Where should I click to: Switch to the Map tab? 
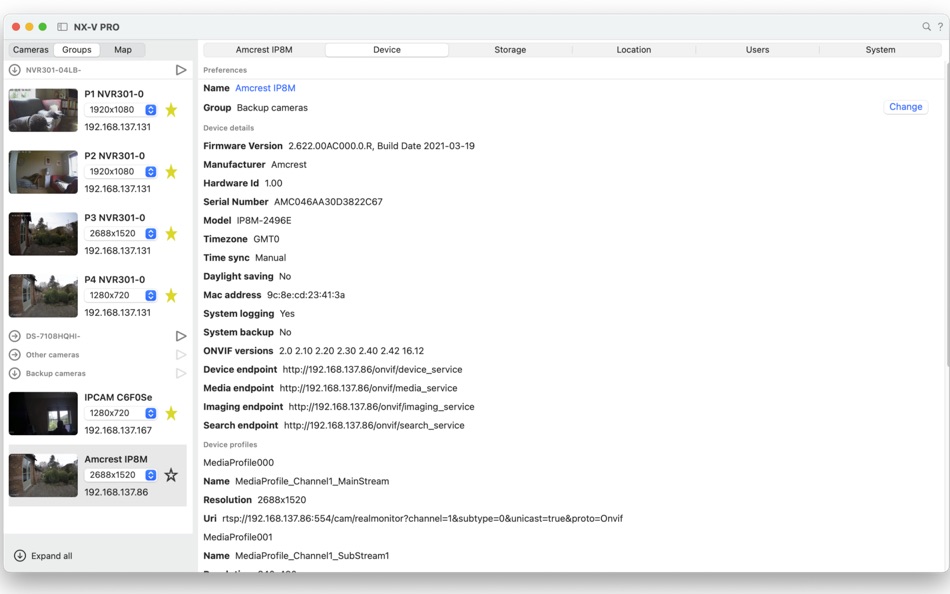point(123,50)
